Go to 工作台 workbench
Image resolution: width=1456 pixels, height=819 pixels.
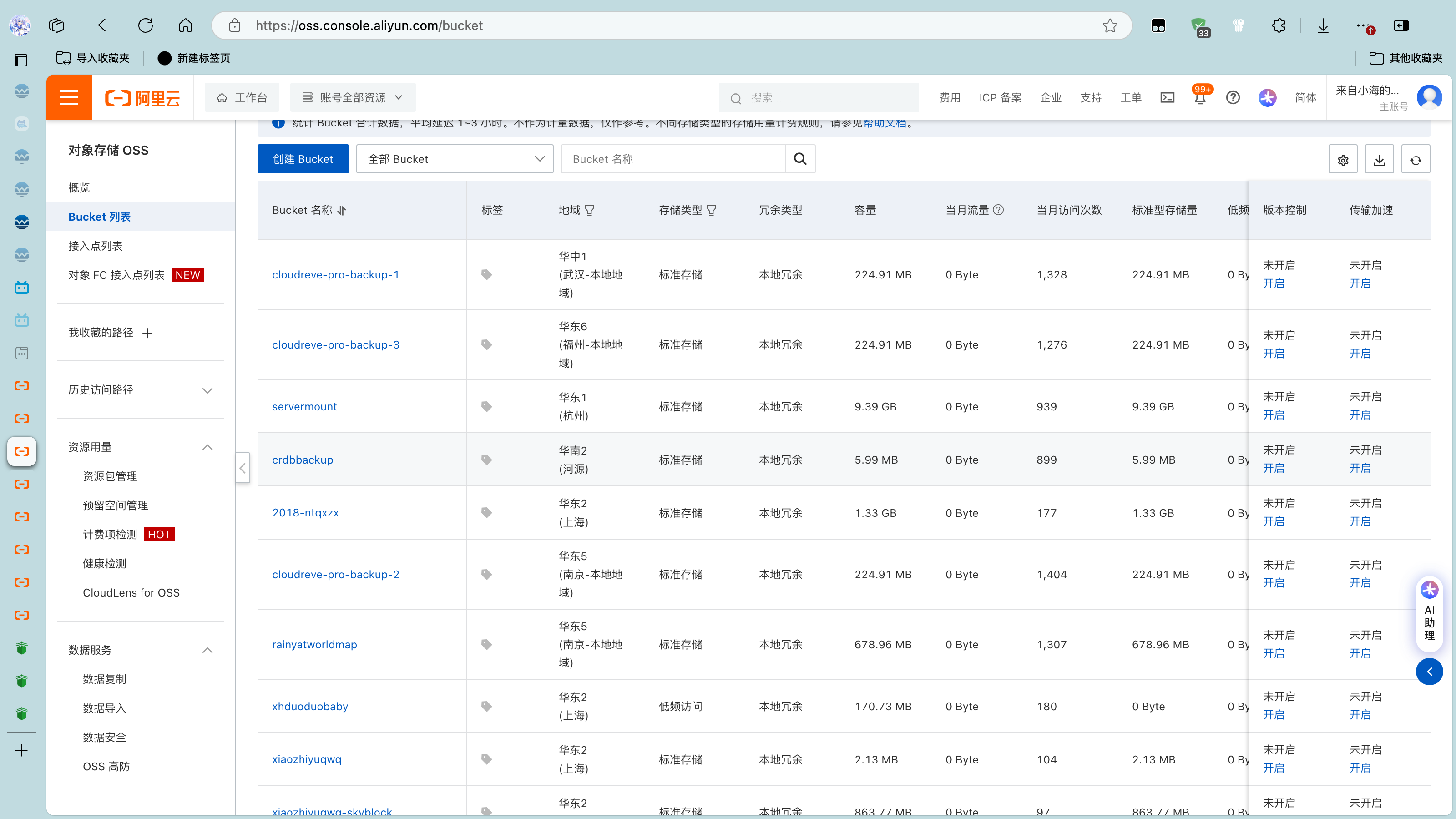click(242, 97)
